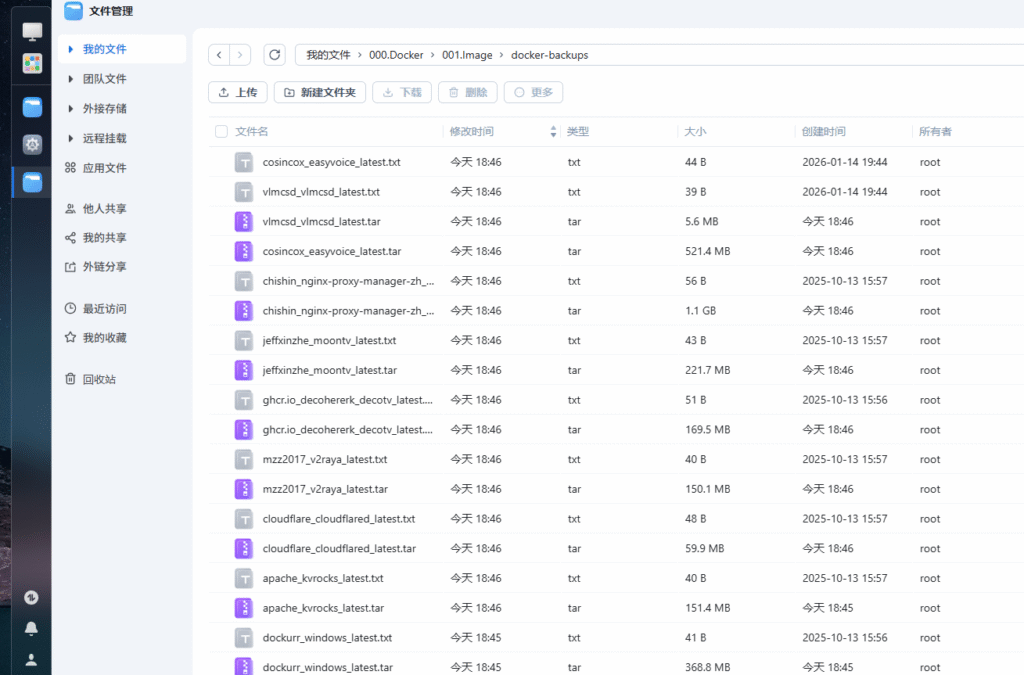Click the user account icon in the dock
The width and height of the screenshot is (1024, 675).
click(x=32, y=659)
